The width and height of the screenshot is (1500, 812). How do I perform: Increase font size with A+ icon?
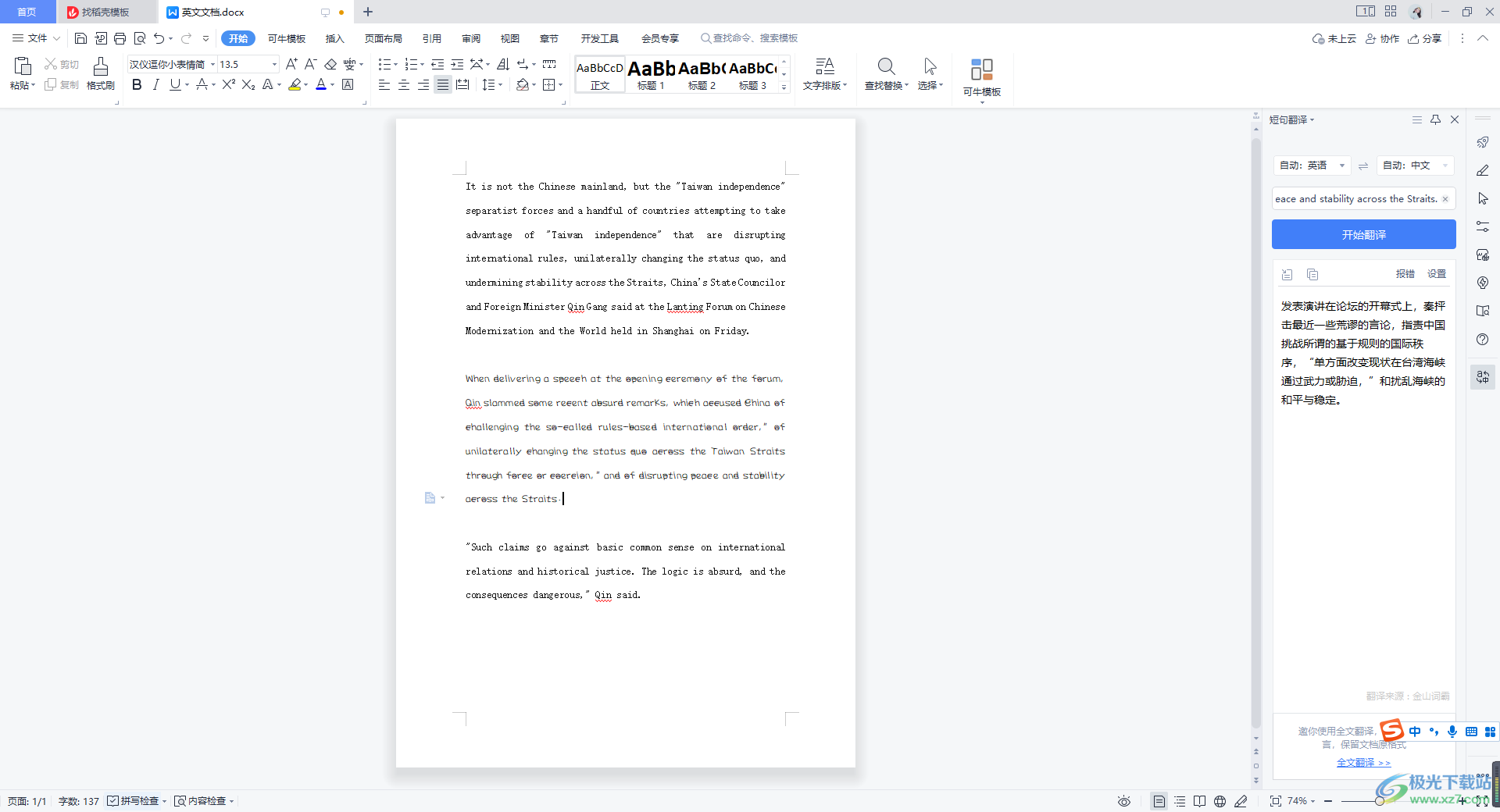291,64
